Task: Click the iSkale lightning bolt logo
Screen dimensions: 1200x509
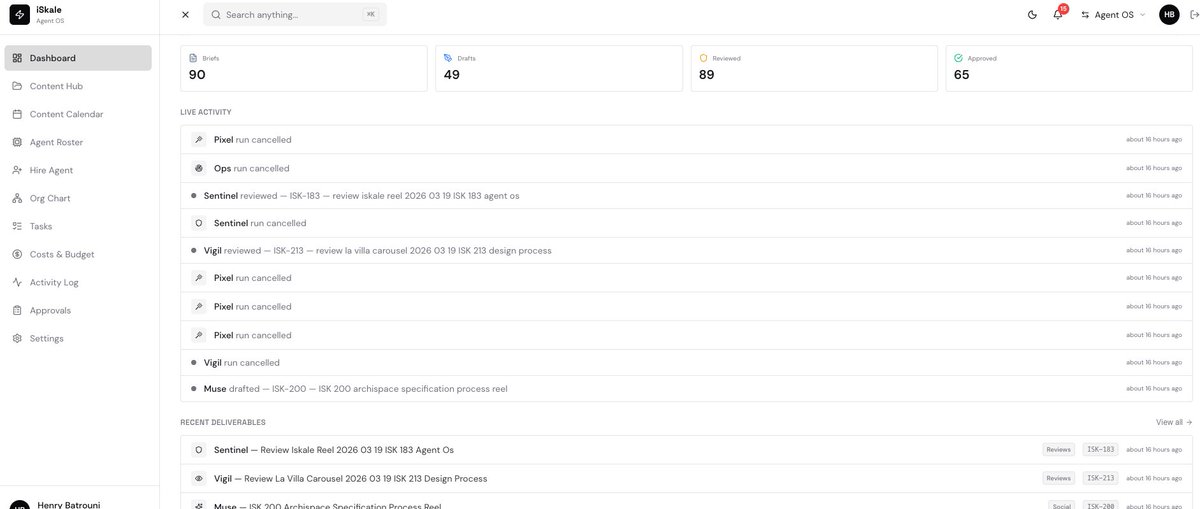Action: click(x=20, y=15)
